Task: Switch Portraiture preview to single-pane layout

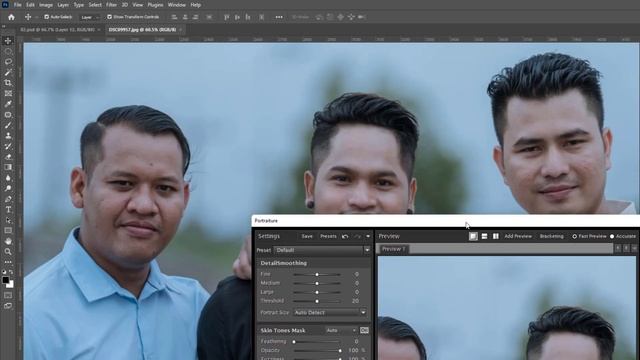Action: 473,236
